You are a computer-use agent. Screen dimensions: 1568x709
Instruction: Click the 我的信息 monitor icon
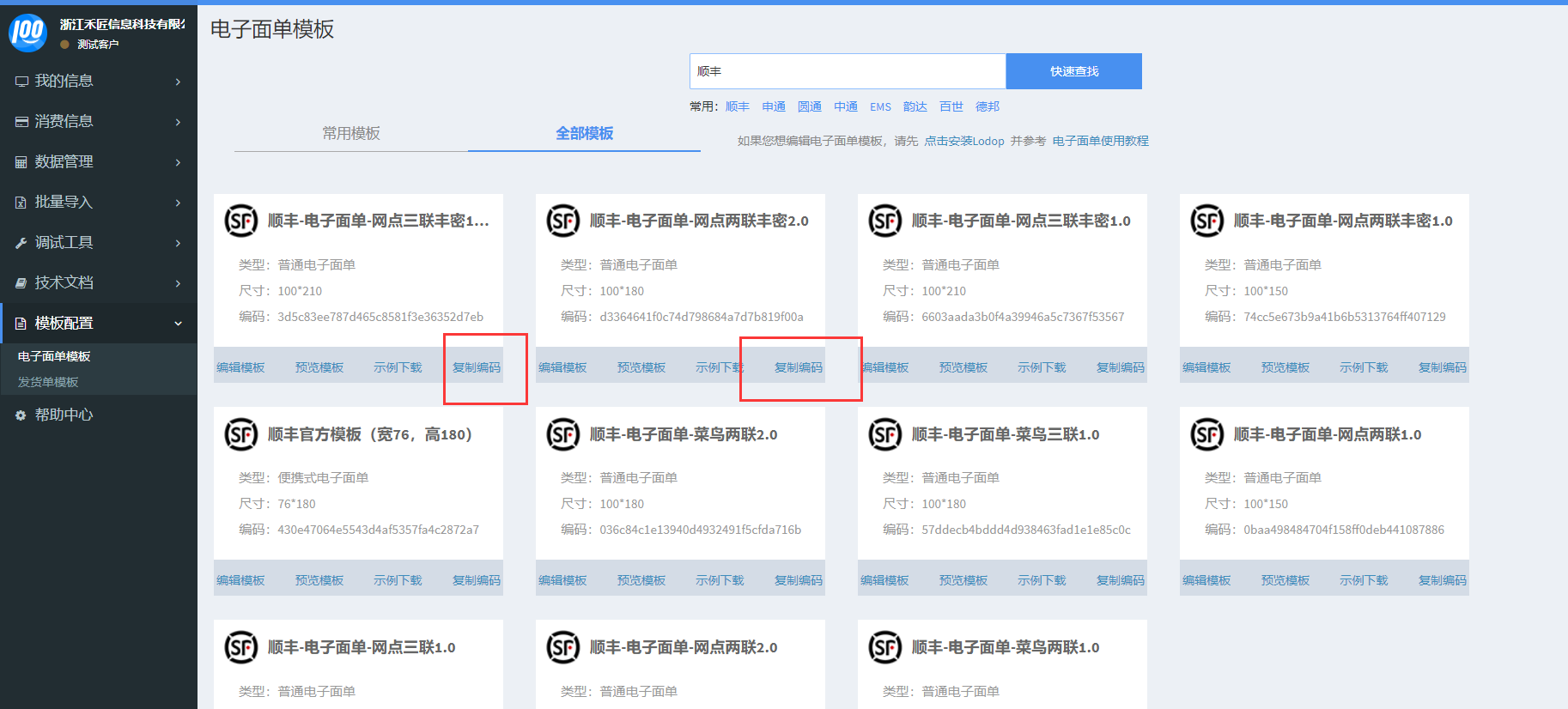21,82
